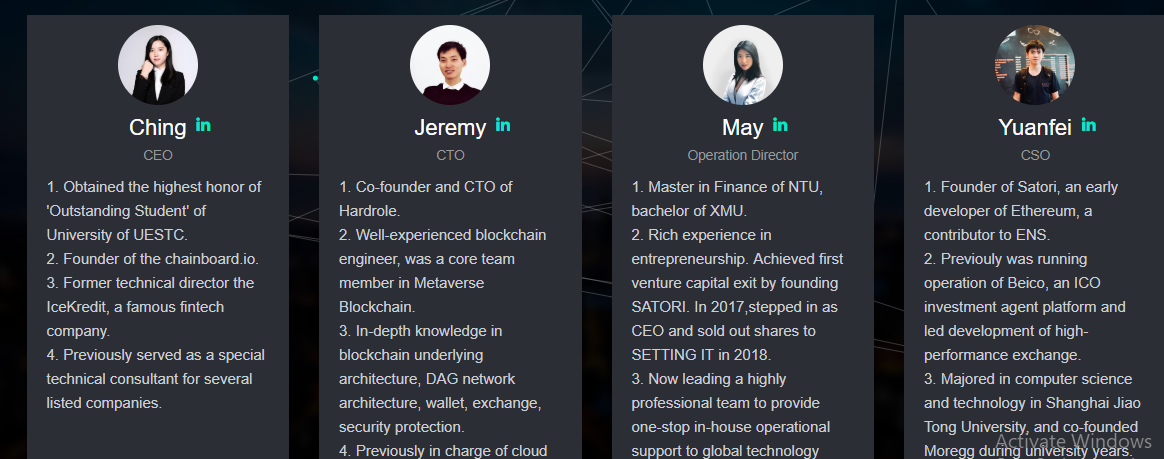Click Jeremy's profile photo

450,65
